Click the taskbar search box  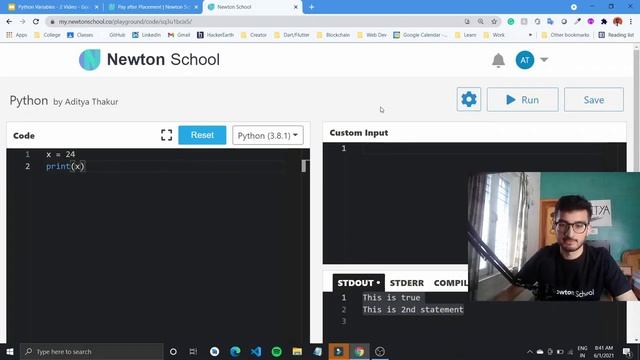(x=91, y=351)
